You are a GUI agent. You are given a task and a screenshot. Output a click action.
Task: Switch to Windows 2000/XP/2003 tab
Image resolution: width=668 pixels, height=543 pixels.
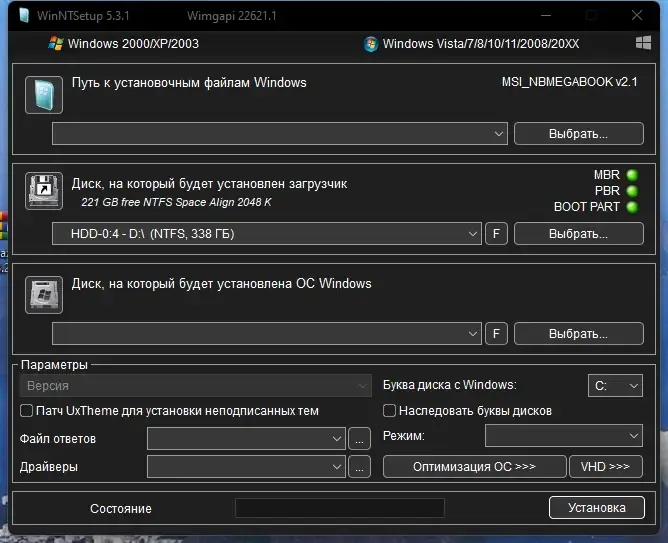coord(124,43)
